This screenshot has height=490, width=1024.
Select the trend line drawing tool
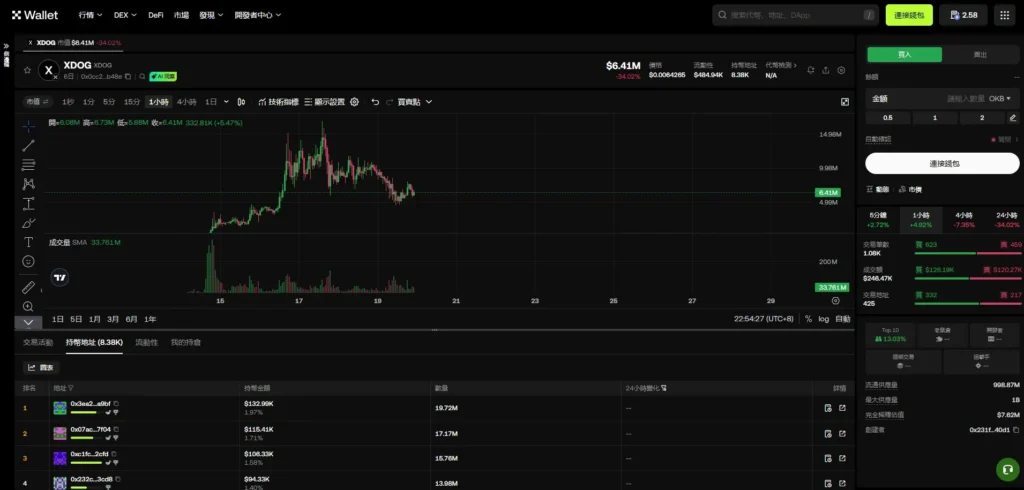tap(28, 146)
